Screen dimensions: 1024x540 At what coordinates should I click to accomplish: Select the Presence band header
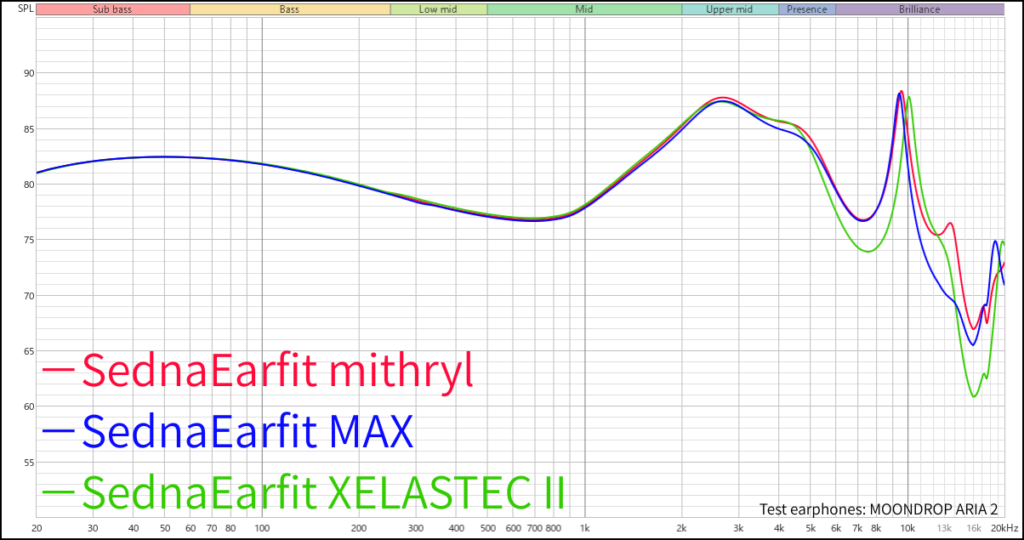807,9
